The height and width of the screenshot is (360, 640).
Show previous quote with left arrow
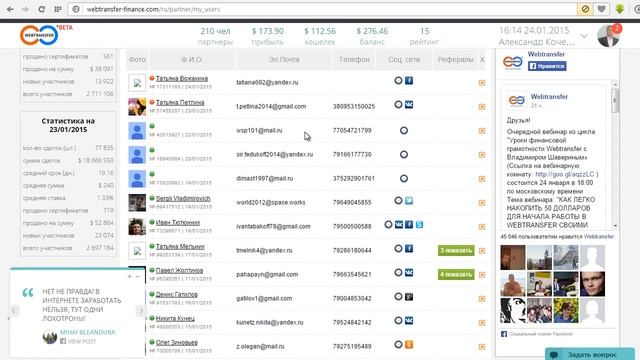[x=13, y=311]
